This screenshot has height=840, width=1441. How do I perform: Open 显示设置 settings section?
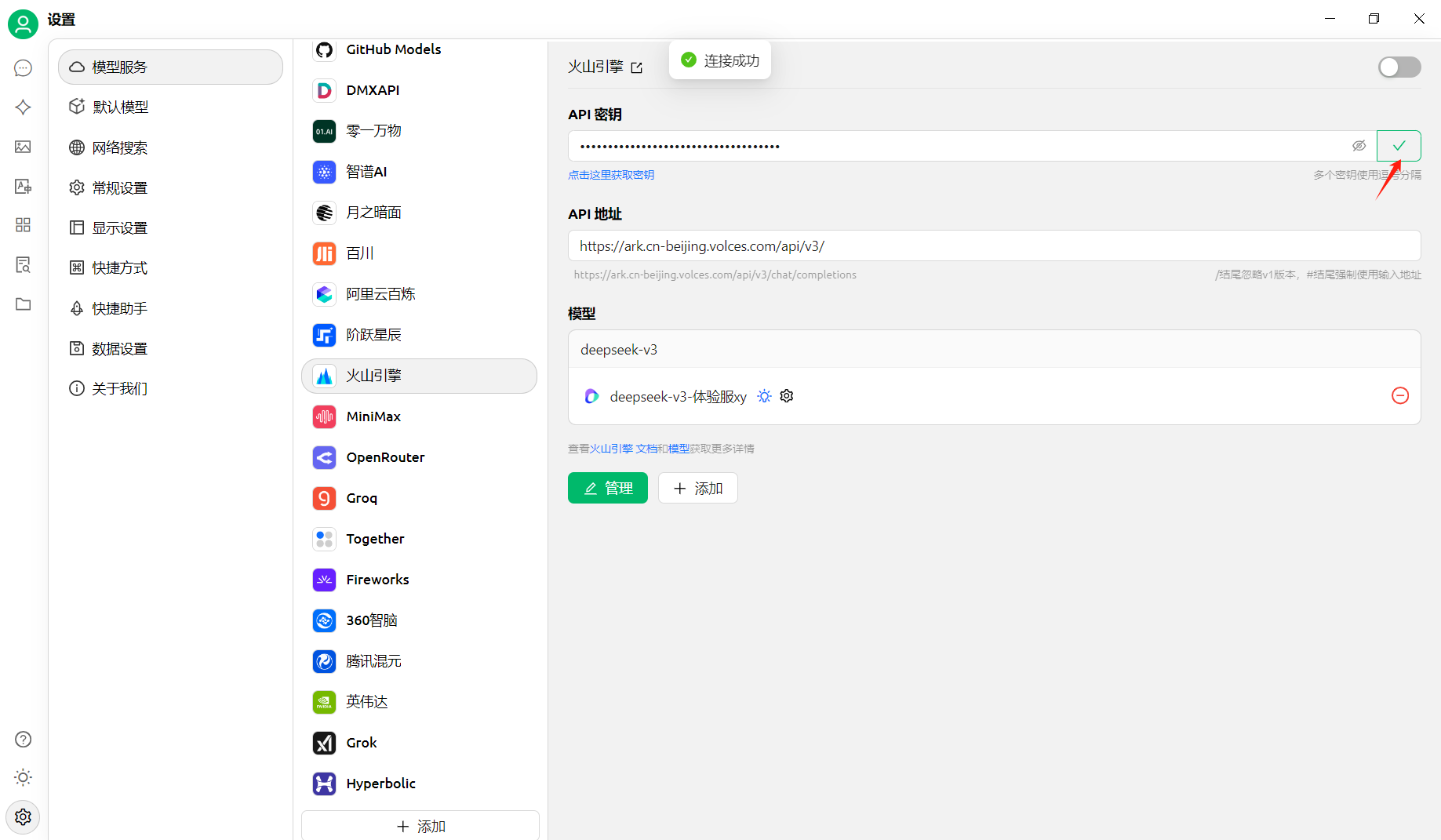[170, 227]
